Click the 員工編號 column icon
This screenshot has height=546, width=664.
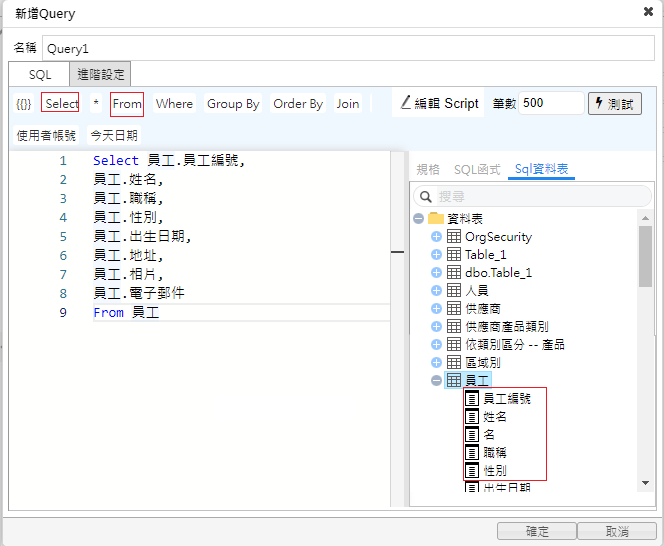[472, 399]
